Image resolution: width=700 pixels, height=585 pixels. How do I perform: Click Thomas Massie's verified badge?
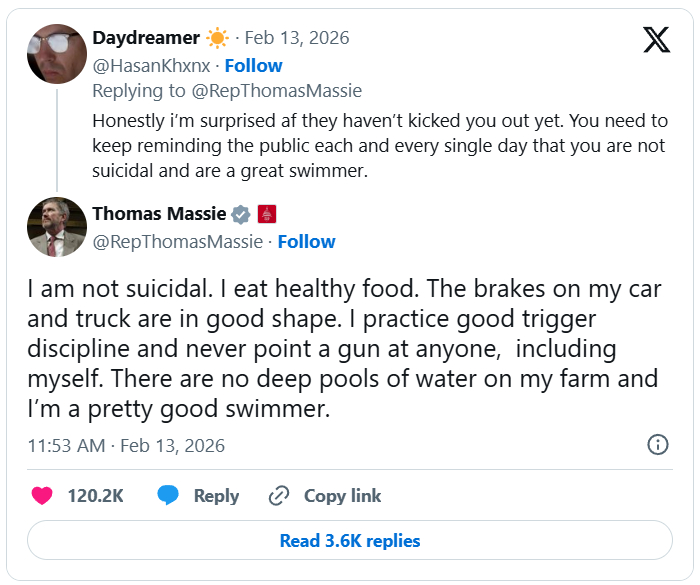point(241,213)
